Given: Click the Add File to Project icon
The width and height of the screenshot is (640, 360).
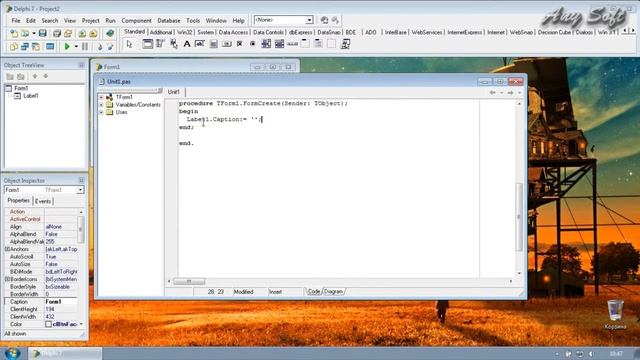Looking at the screenshot, I should (82, 33).
